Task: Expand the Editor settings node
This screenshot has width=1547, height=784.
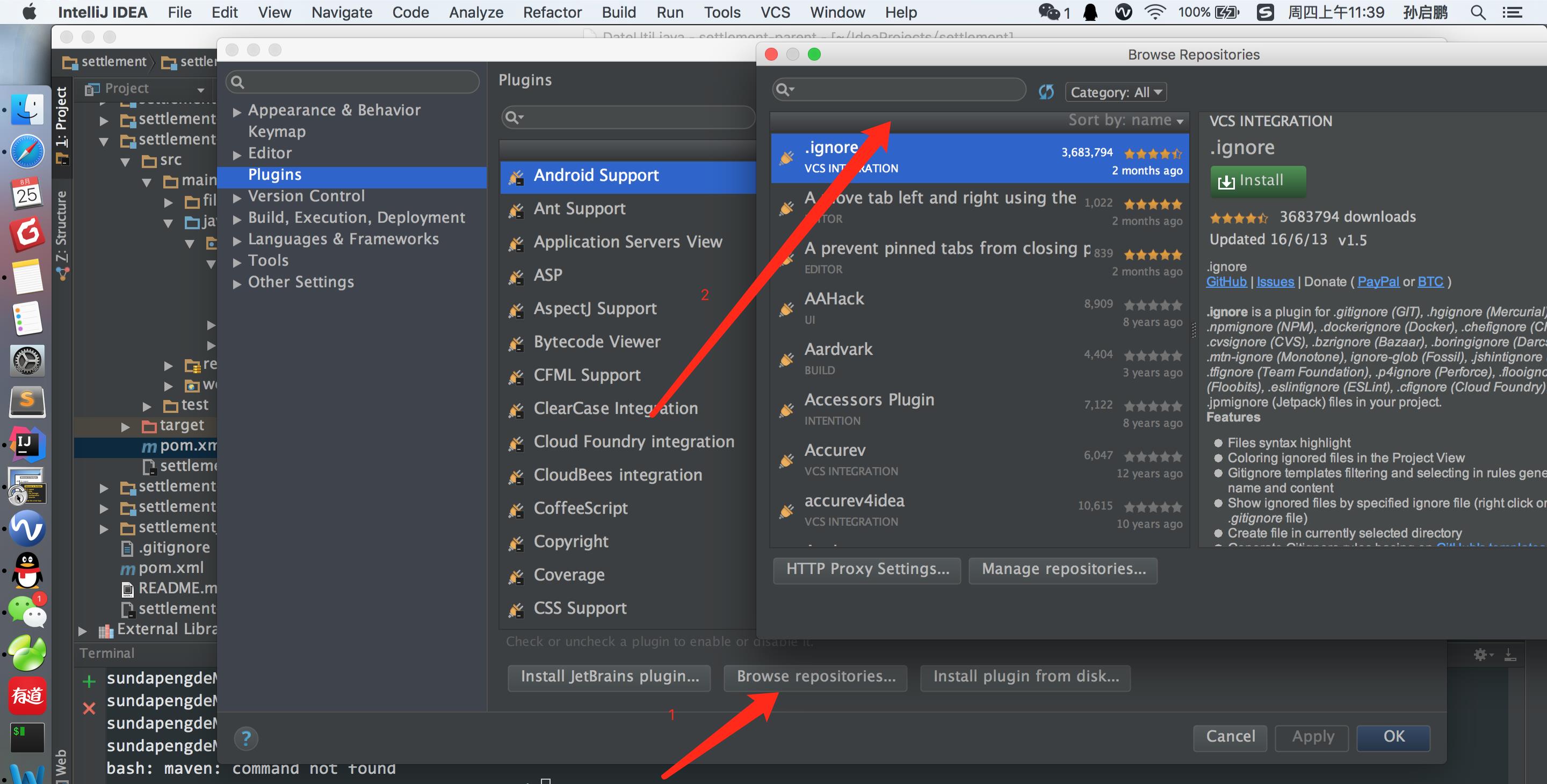Action: coord(237,155)
